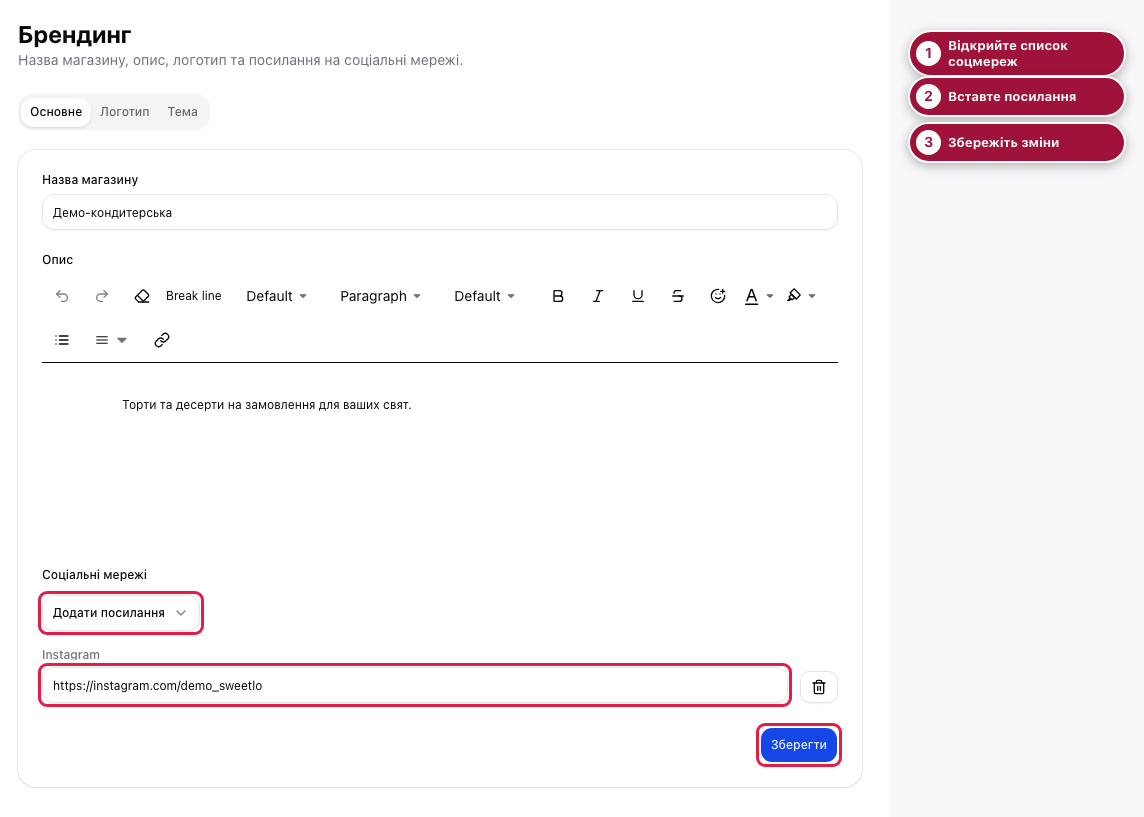Open the first Default dropdown in the toolbar
1144x817 pixels.
coord(277,296)
